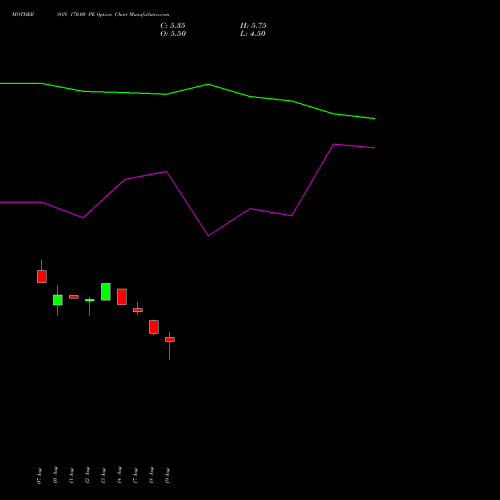Click the green indicator line's peak

point(208,84)
